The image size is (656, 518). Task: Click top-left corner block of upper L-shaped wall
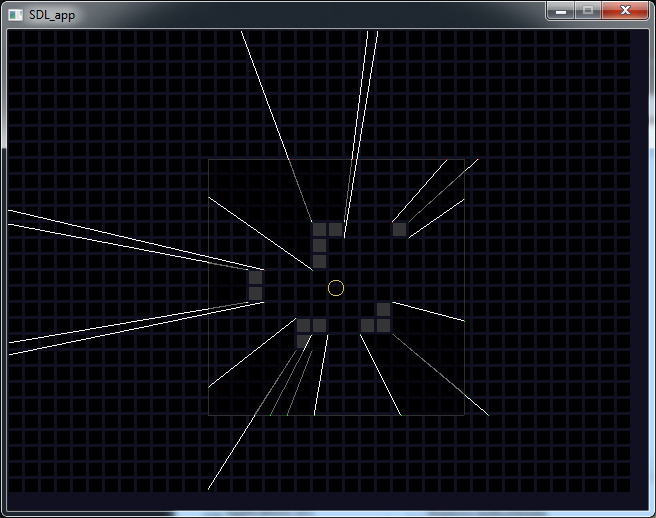click(x=319, y=229)
